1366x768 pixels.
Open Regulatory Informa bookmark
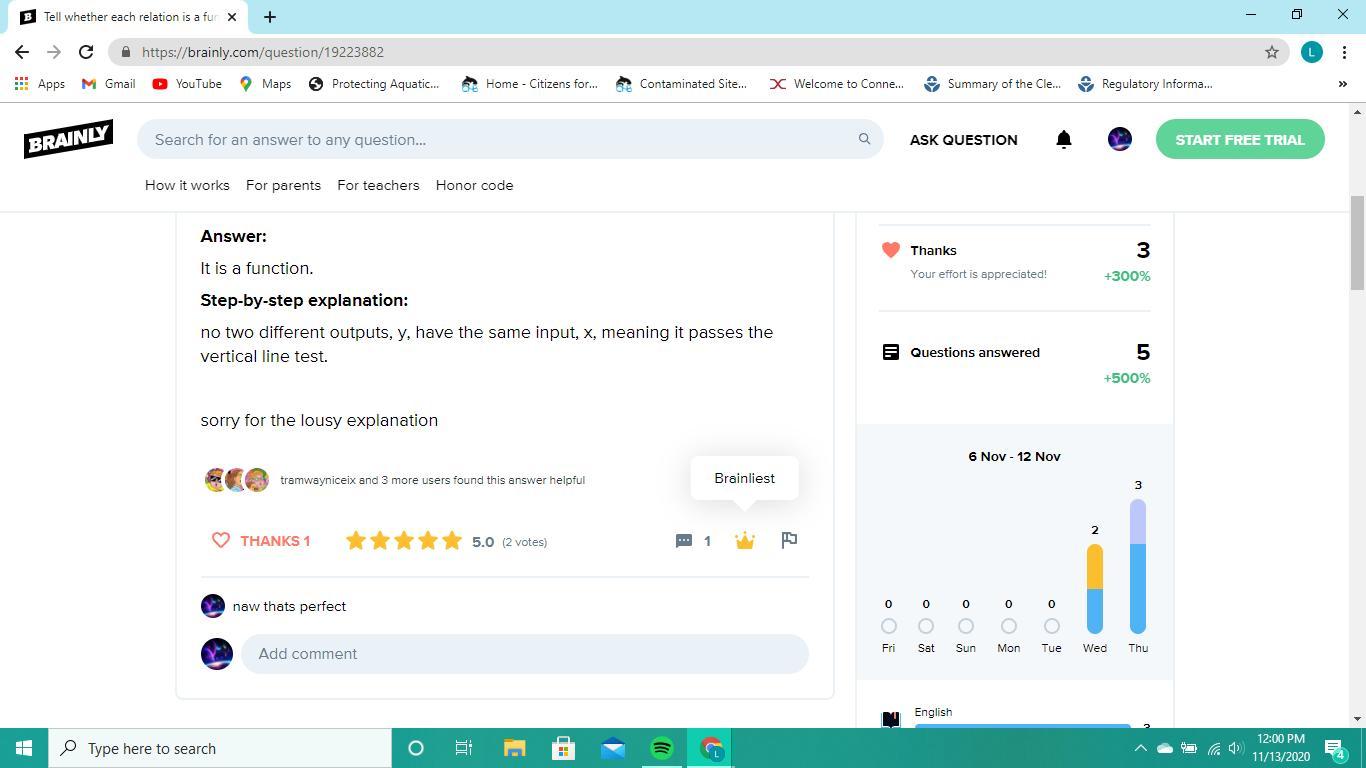click(x=1146, y=84)
